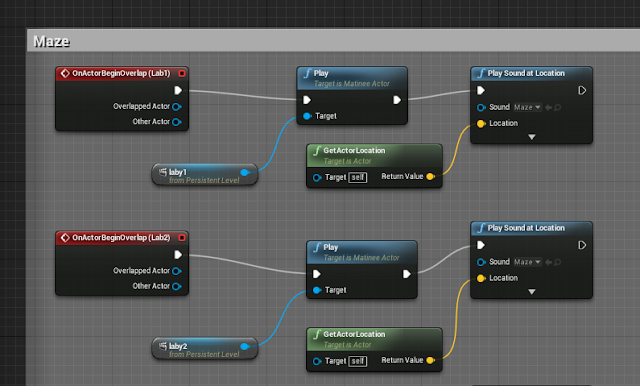Open Maze sound dropdown on upper Play Sound node

coord(527,107)
